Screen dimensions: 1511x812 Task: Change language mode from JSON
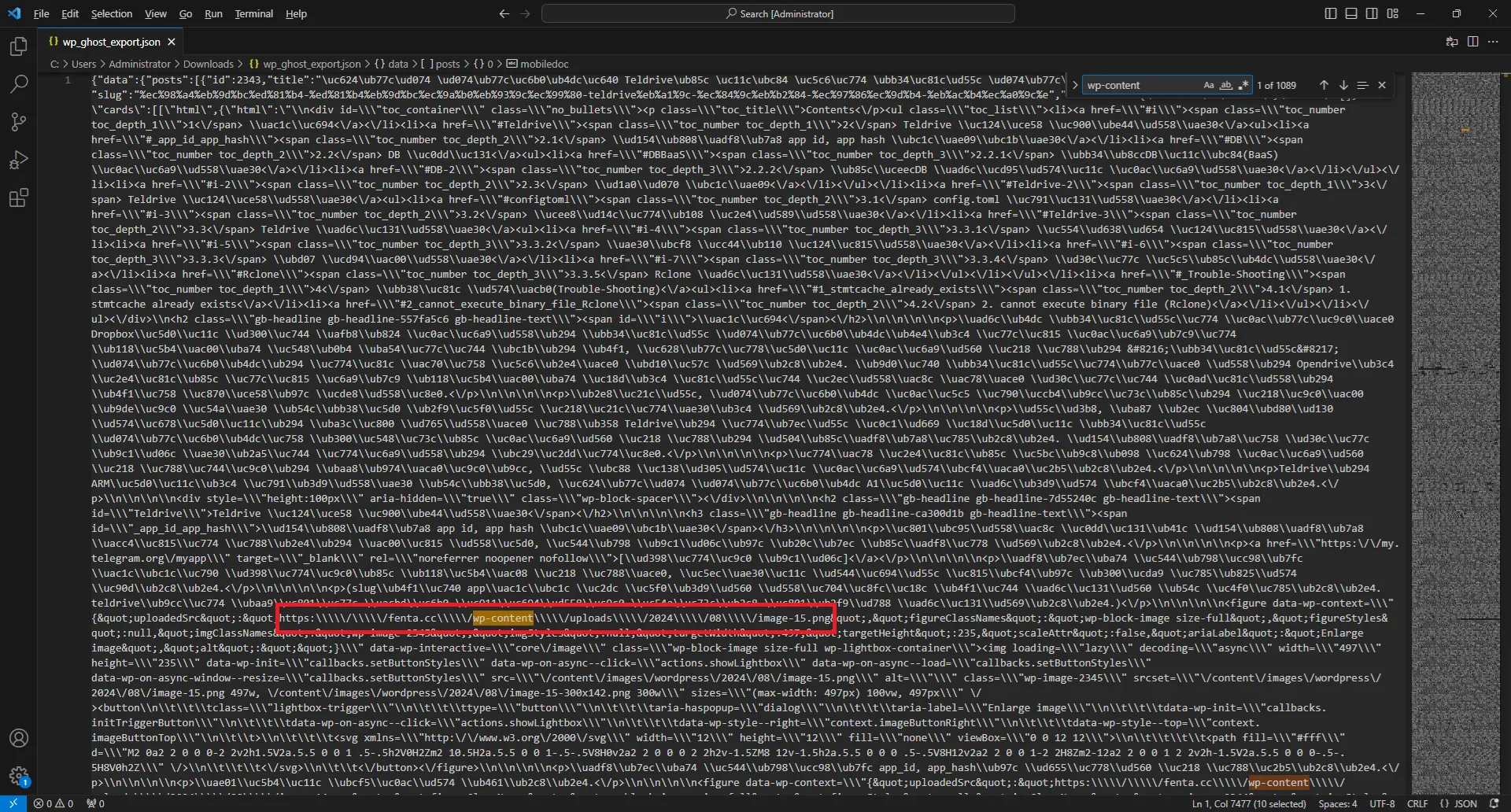[1465, 803]
